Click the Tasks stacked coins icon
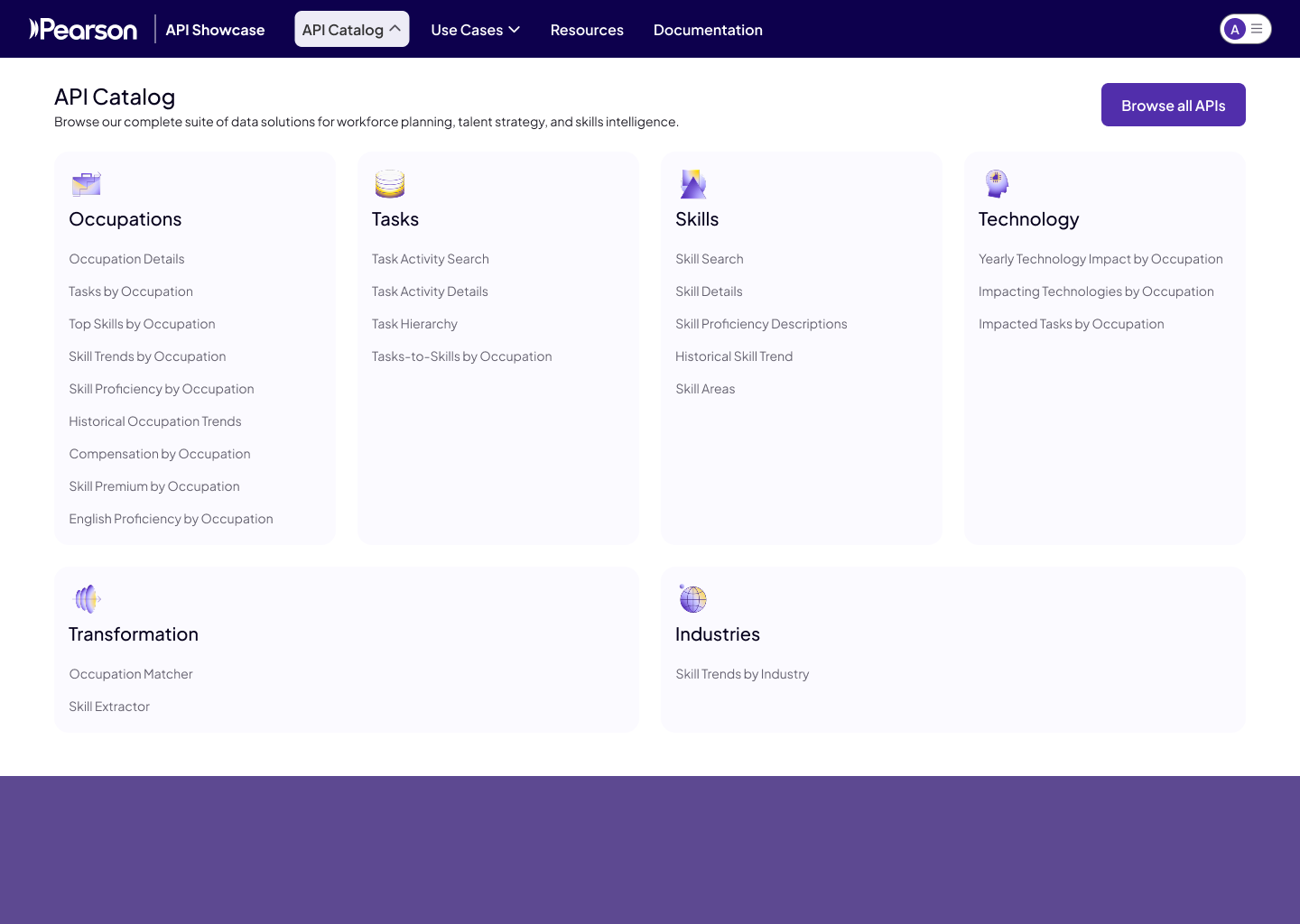Viewport: 1300px width, 924px height. coord(390,184)
